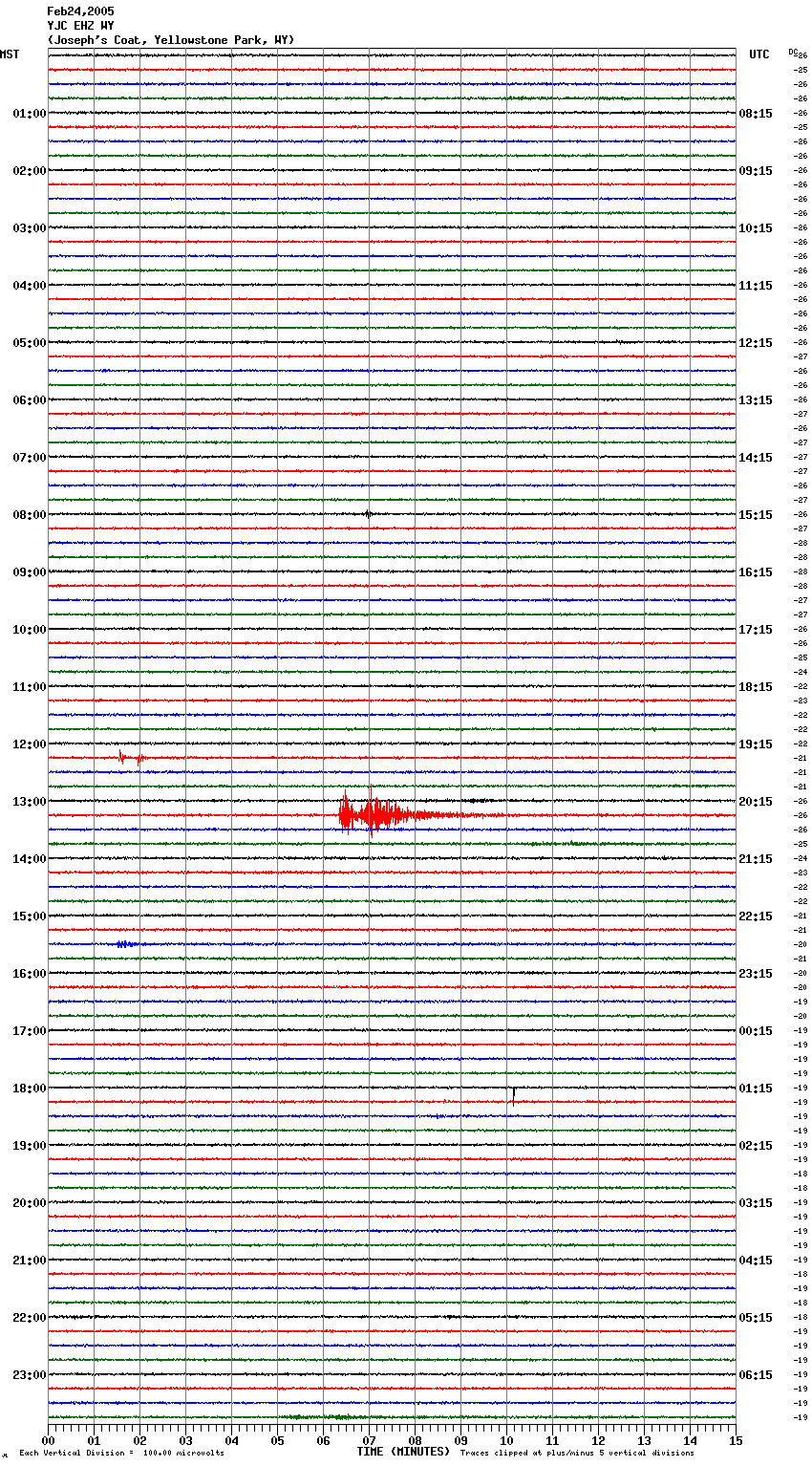Click the black spike on the 18:00 trace

513,1096
